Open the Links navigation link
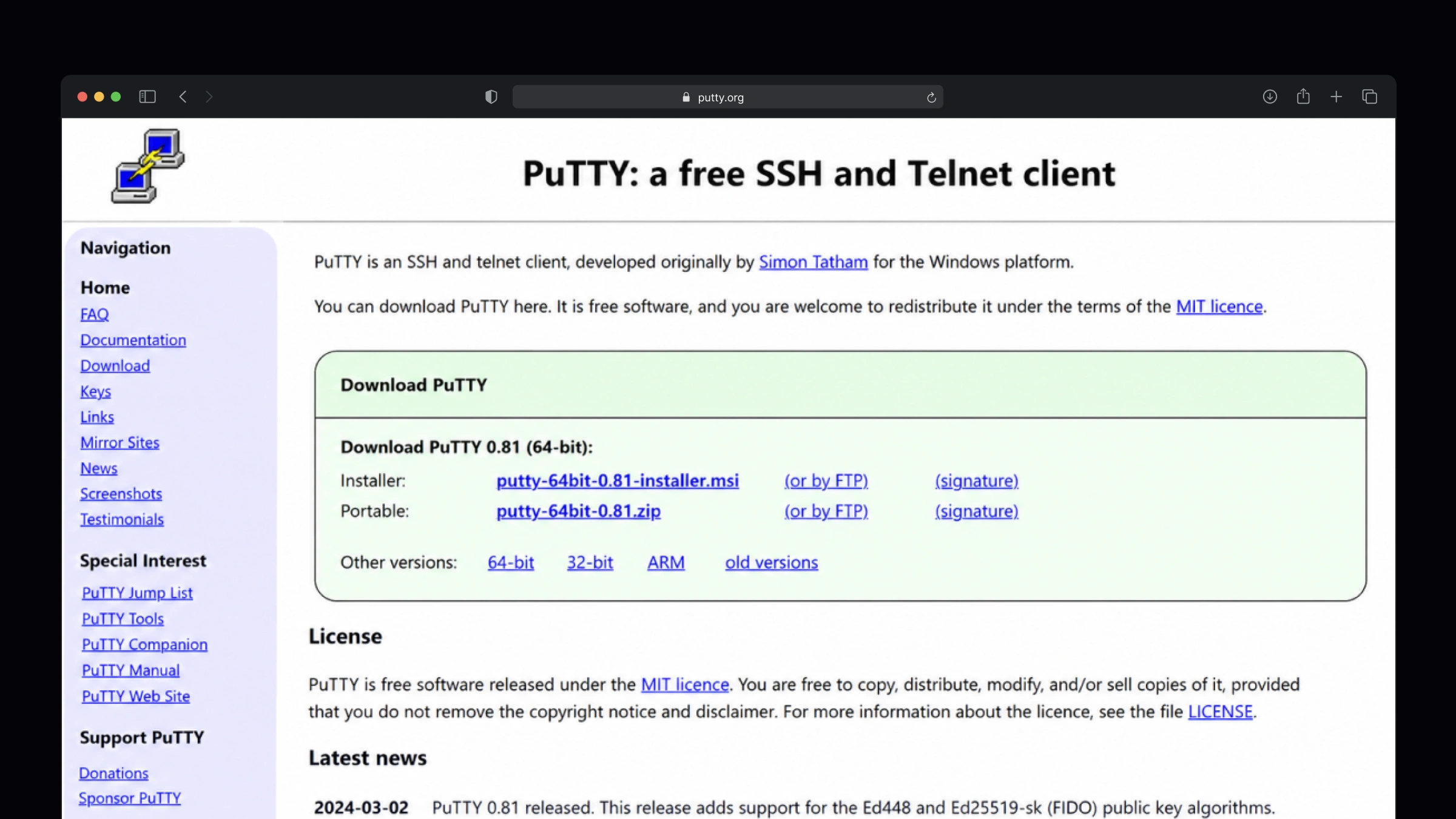Image resolution: width=1456 pixels, height=819 pixels. tap(97, 417)
